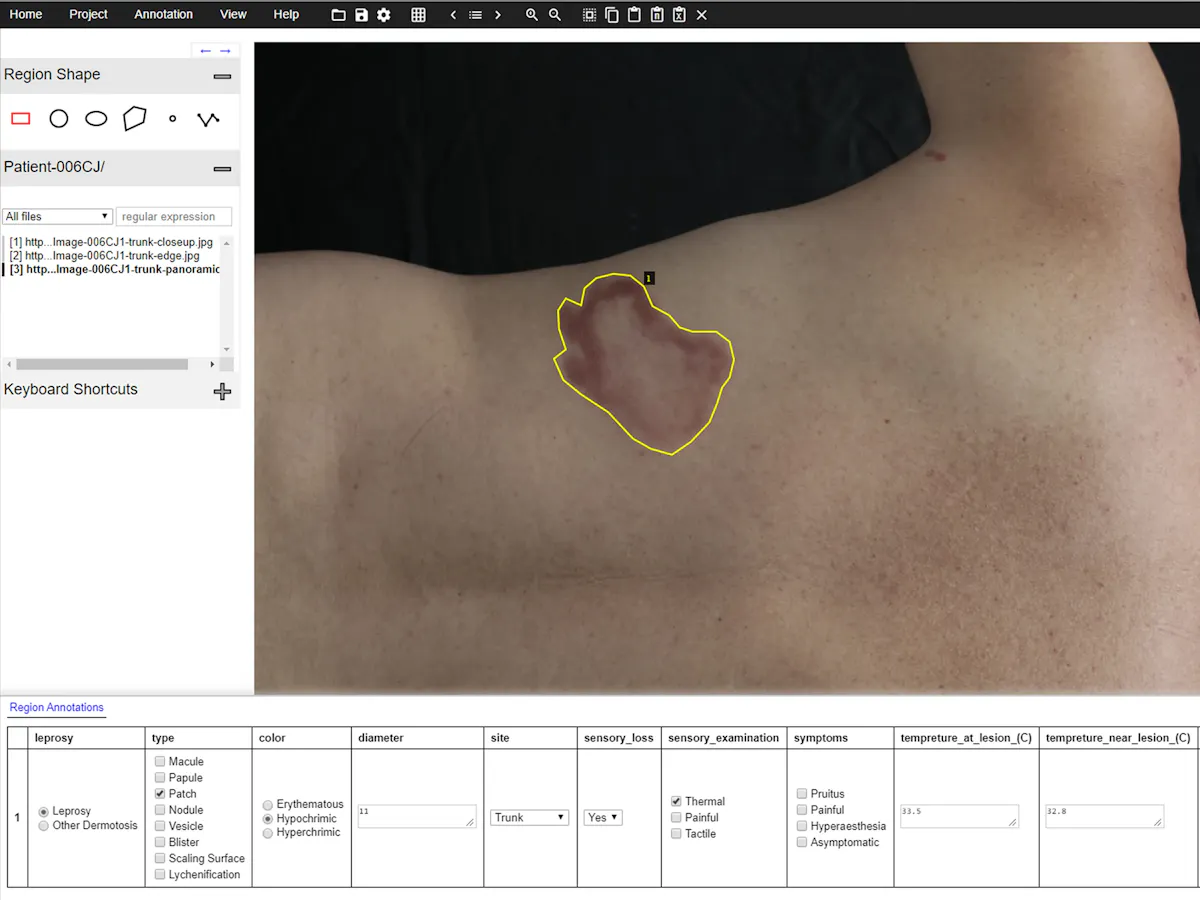Switch to image grid view icon
The width and height of the screenshot is (1200, 900).
(x=418, y=15)
